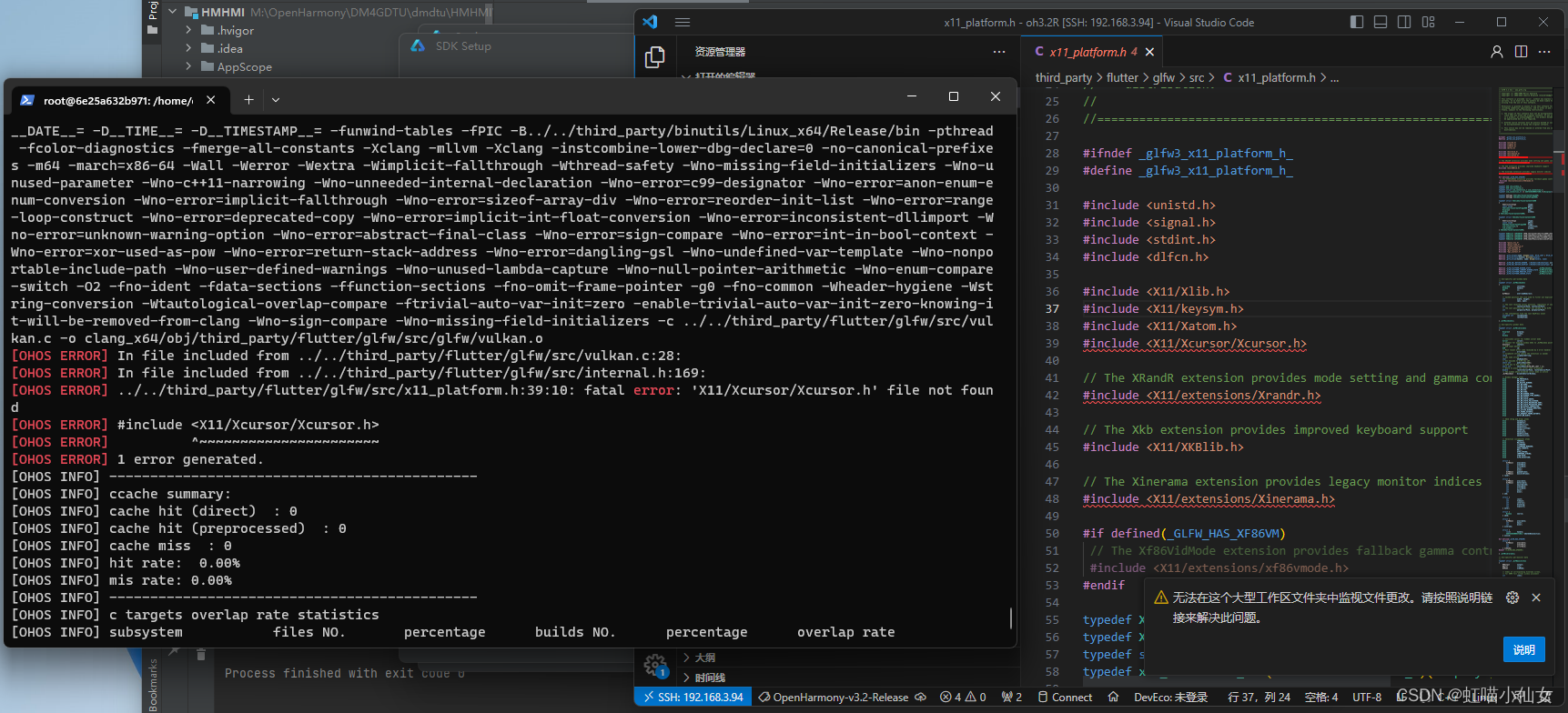This screenshot has height=713, width=1568.
Task: Expand the .idea folder
Action: point(188,48)
